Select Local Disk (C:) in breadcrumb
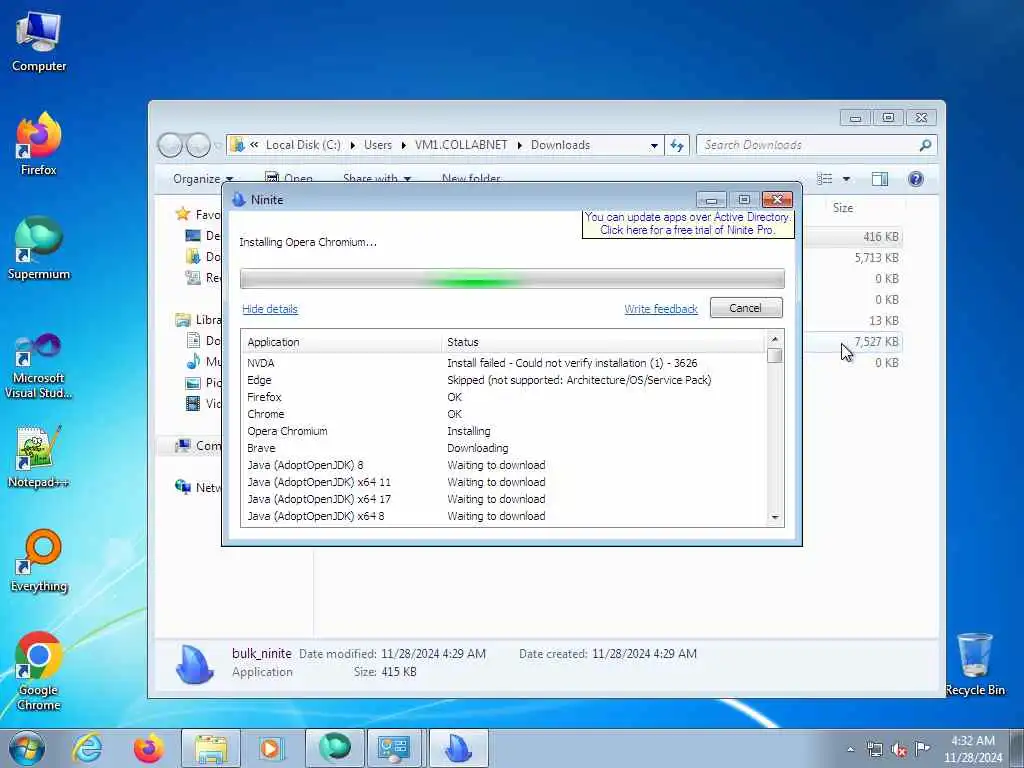This screenshot has width=1024, height=768. coord(303,145)
